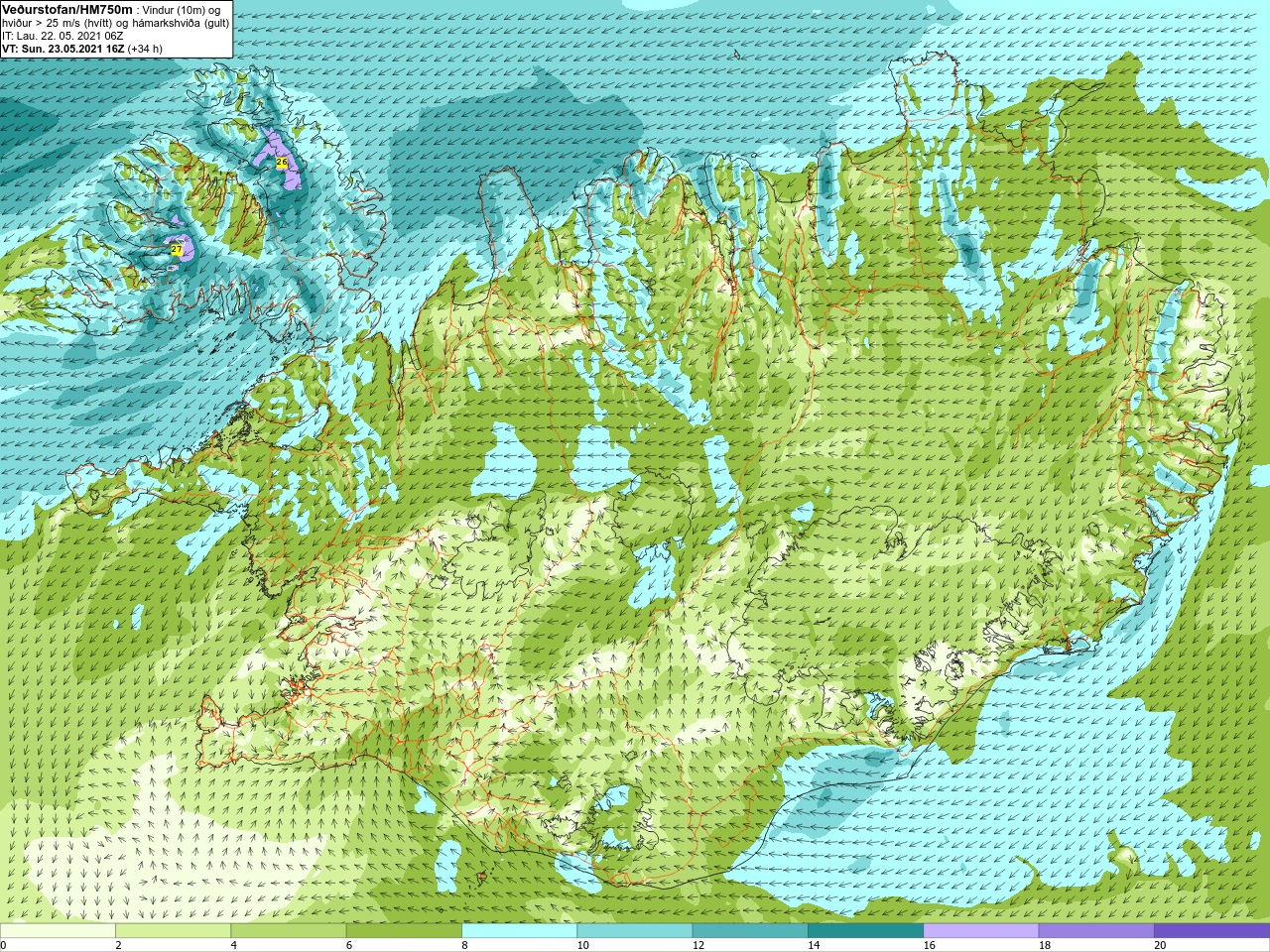
Task: Click the legend scale value 14
Action: (814, 945)
